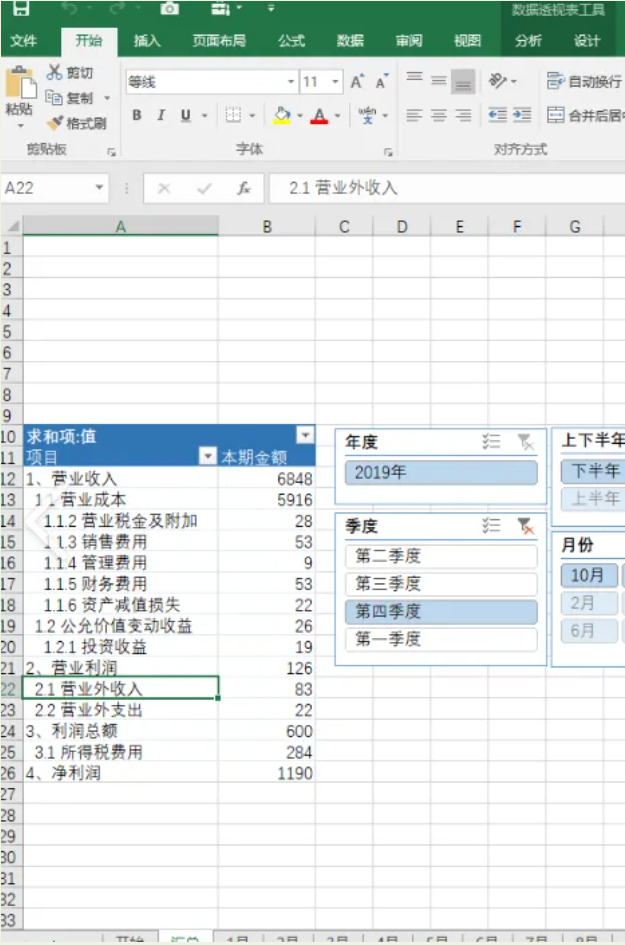Open the font group dialog launcher
Screen dimensions: 625x945
point(388,152)
